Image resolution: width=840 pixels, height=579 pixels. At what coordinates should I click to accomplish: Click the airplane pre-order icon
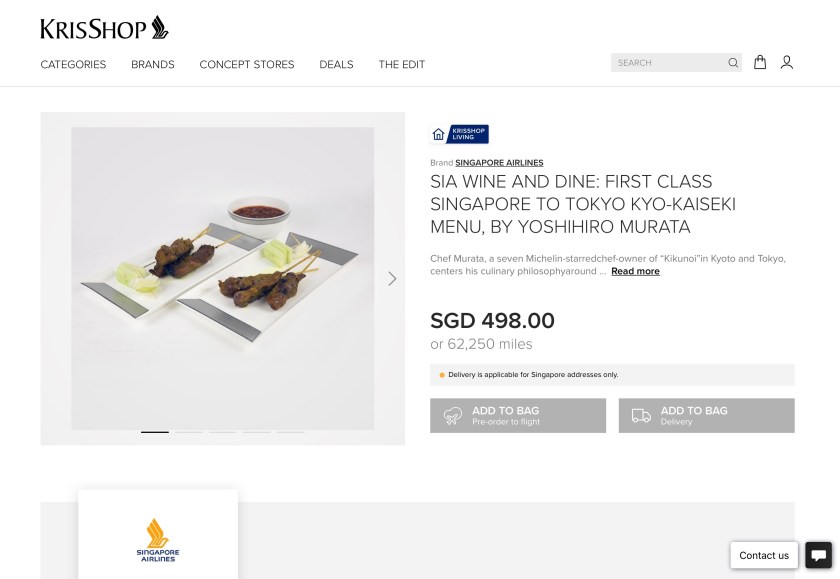[x=453, y=416]
